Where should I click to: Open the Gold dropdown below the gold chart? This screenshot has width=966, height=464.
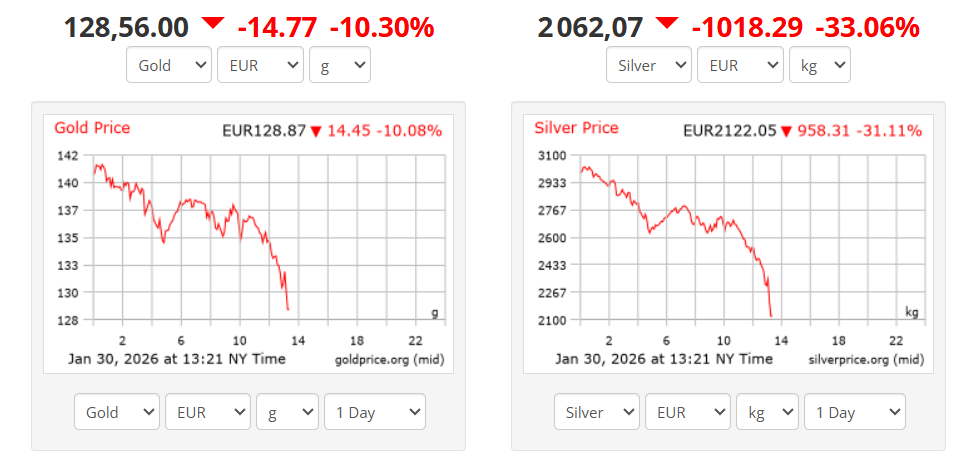coord(117,412)
